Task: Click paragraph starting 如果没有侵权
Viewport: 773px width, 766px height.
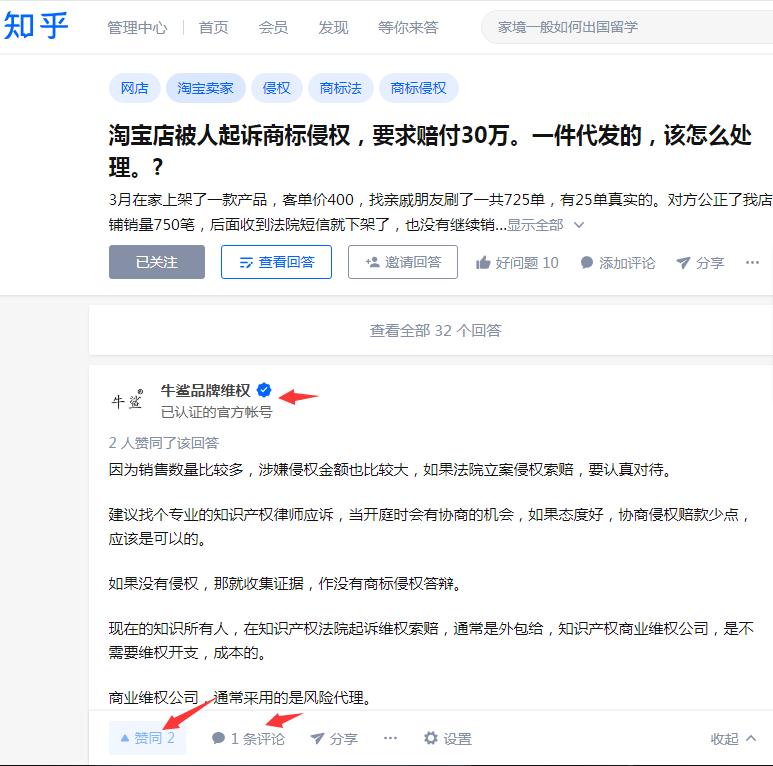Action: pyautogui.click(x=285, y=584)
